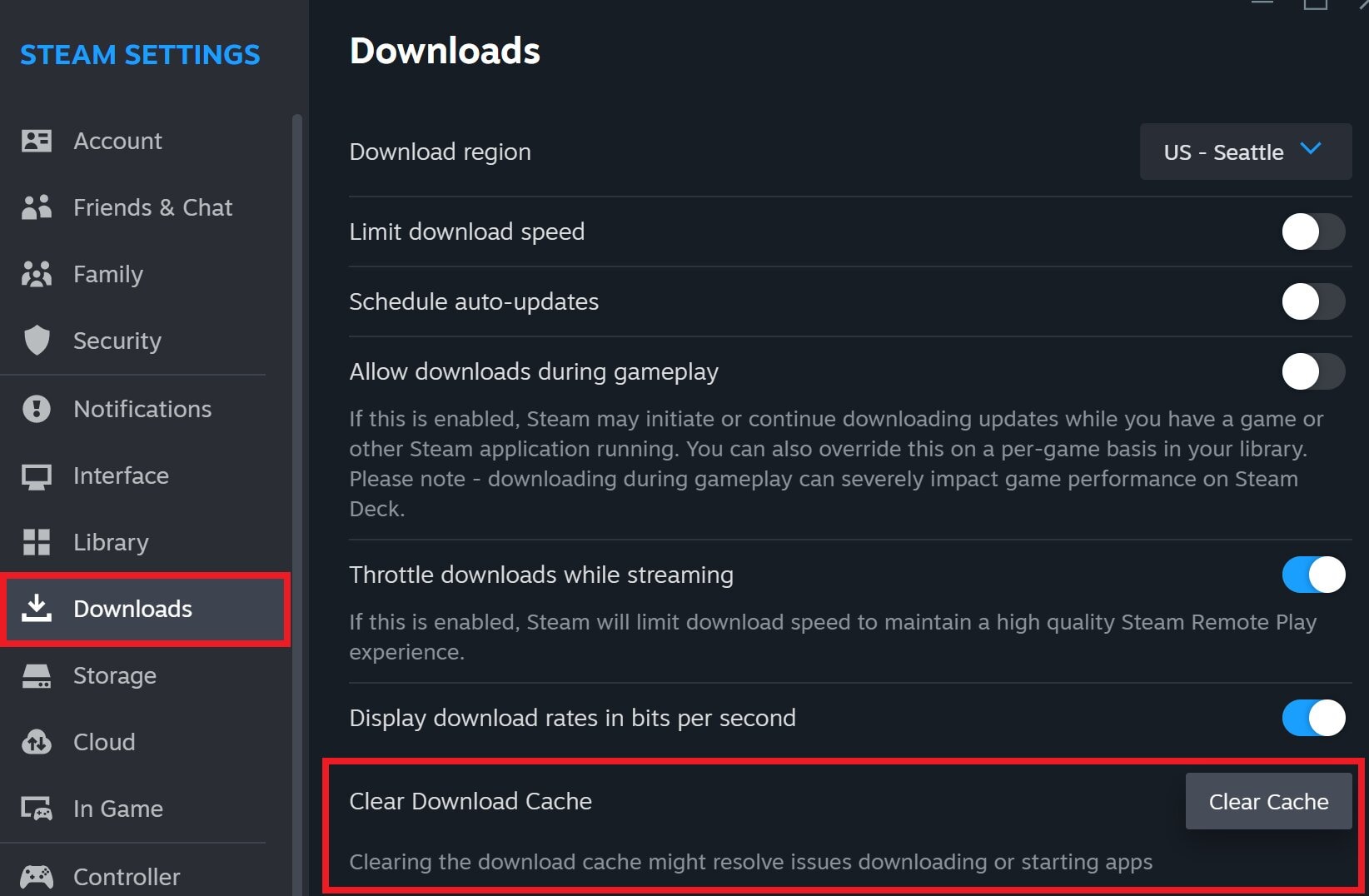Click the Security shield icon
The height and width of the screenshot is (896, 1369).
pos(37,341)
